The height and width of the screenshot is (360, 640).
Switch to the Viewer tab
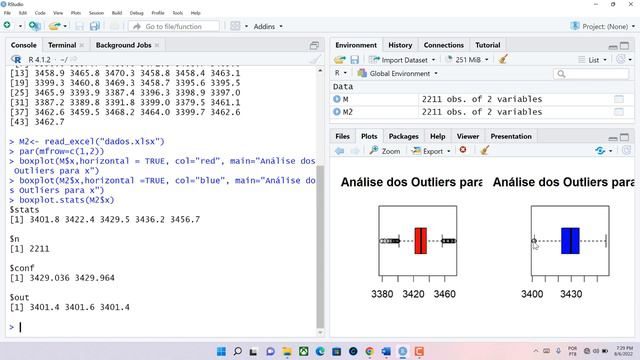point(467,136)
